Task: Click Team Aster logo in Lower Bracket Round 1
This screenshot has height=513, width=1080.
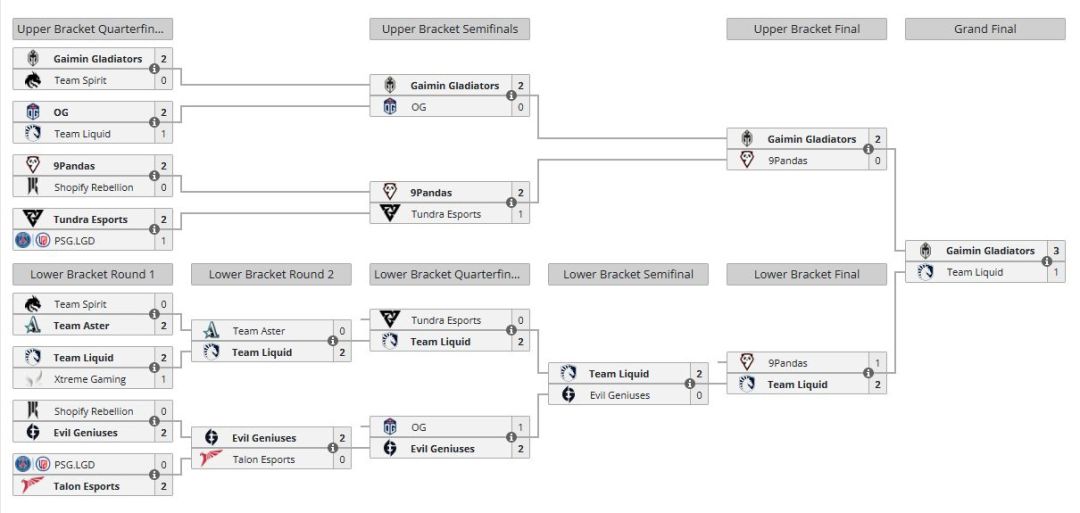Action: pos(33,326)
